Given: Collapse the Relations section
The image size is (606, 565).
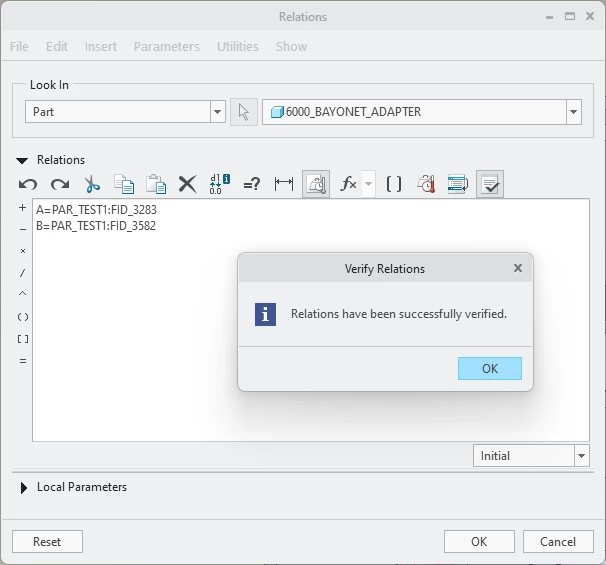Looking at the screenshot, I should click(22, 160).
